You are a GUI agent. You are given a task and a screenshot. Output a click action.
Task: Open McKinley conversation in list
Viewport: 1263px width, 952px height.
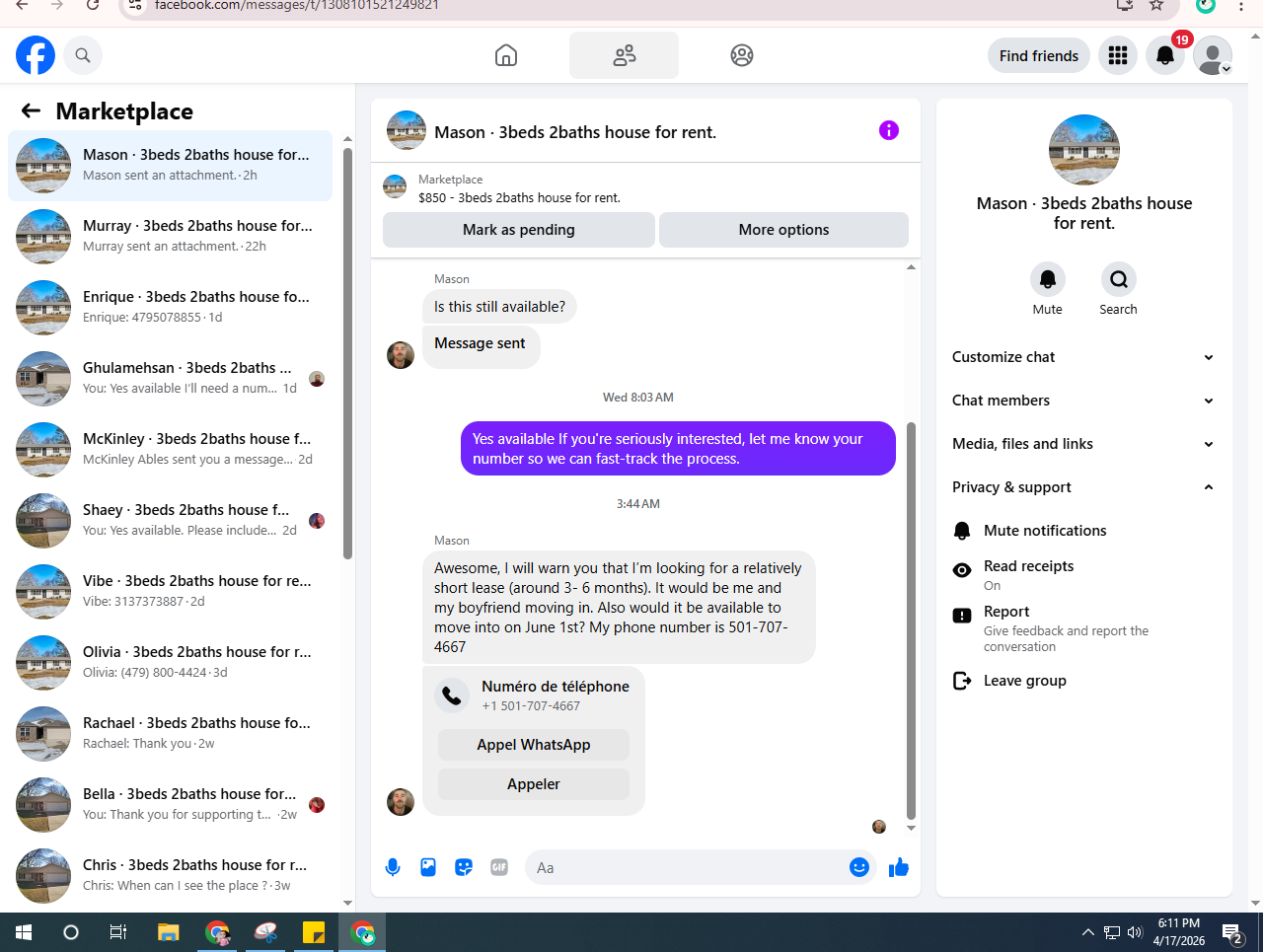click(170, 449)
